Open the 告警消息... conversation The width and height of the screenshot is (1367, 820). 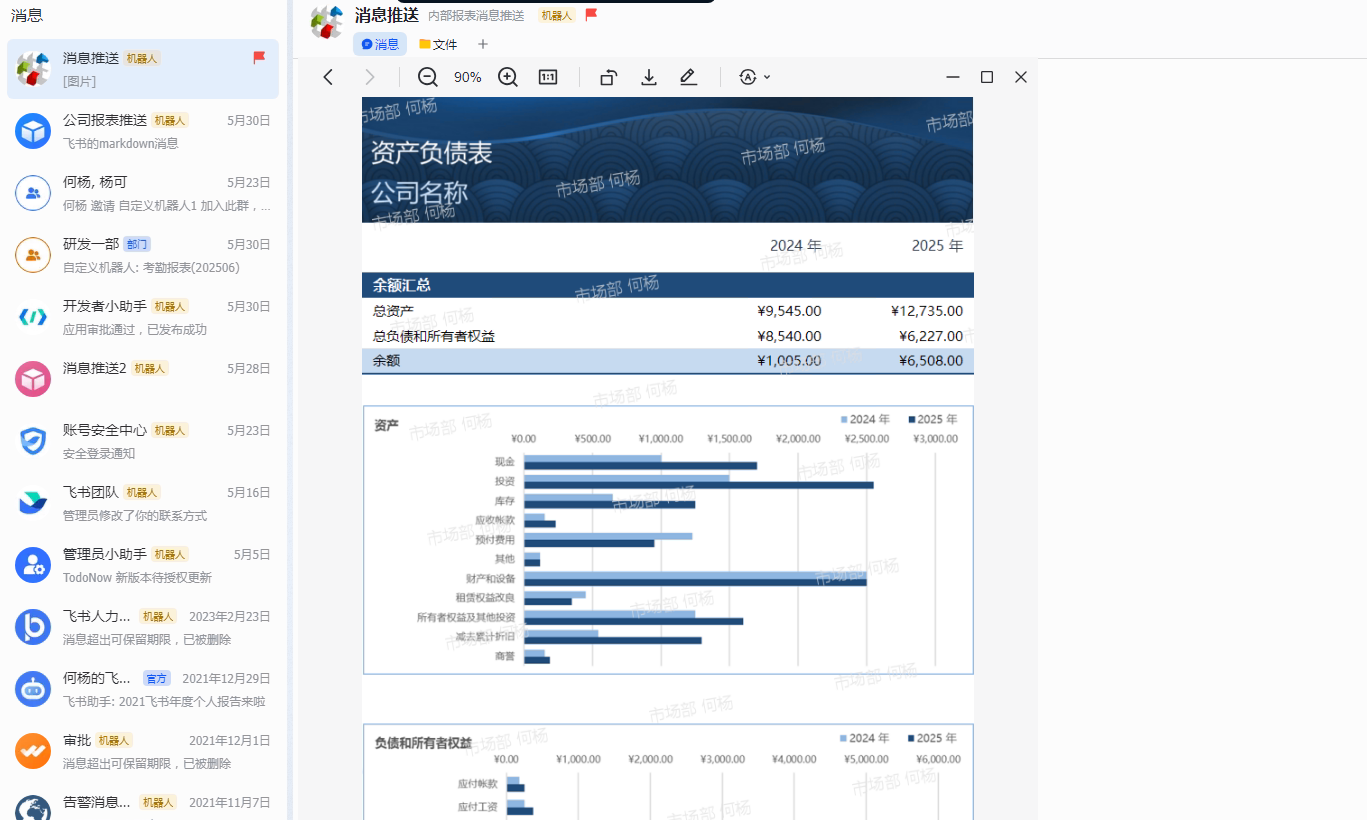[143, 802]
